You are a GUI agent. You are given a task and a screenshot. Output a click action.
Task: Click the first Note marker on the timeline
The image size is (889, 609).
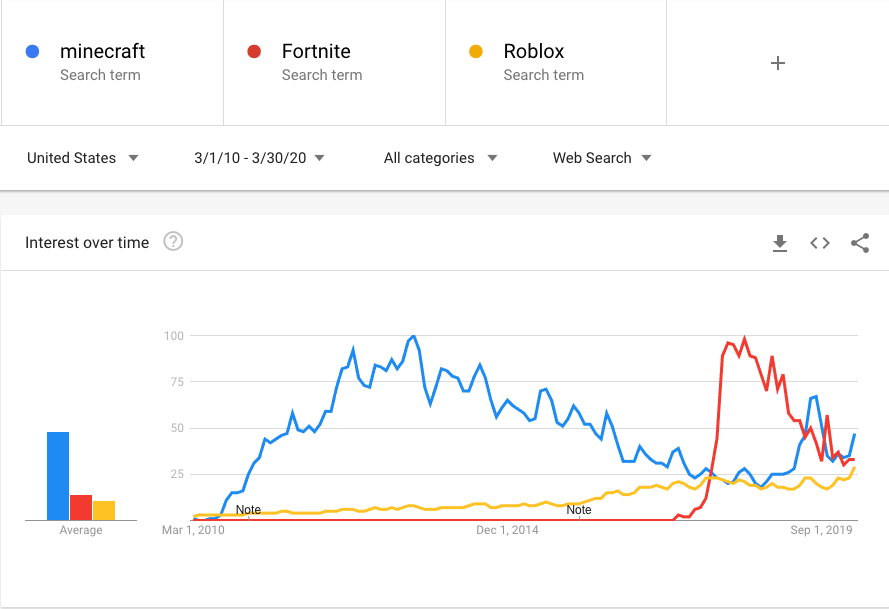click(x=248, y=509)
